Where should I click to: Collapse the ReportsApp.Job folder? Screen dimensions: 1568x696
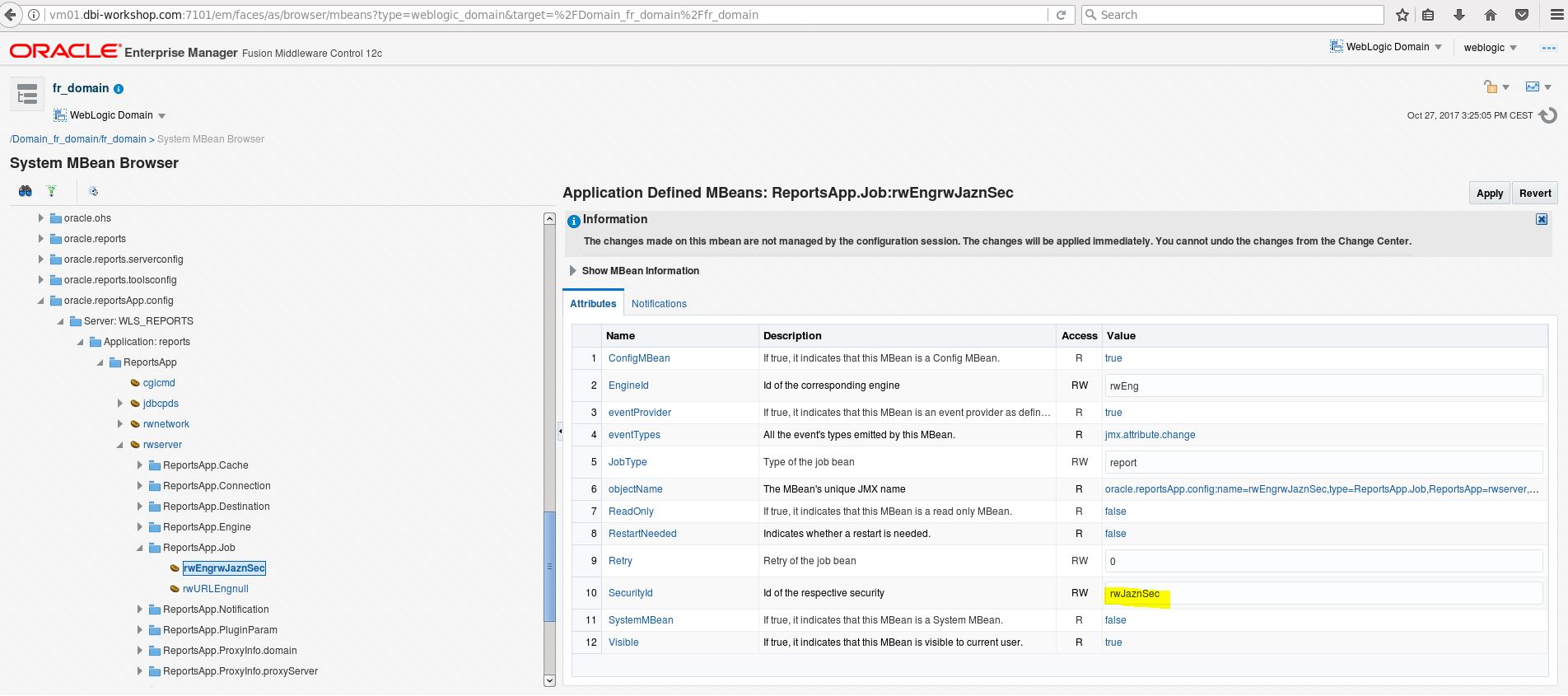coord(140,548)
